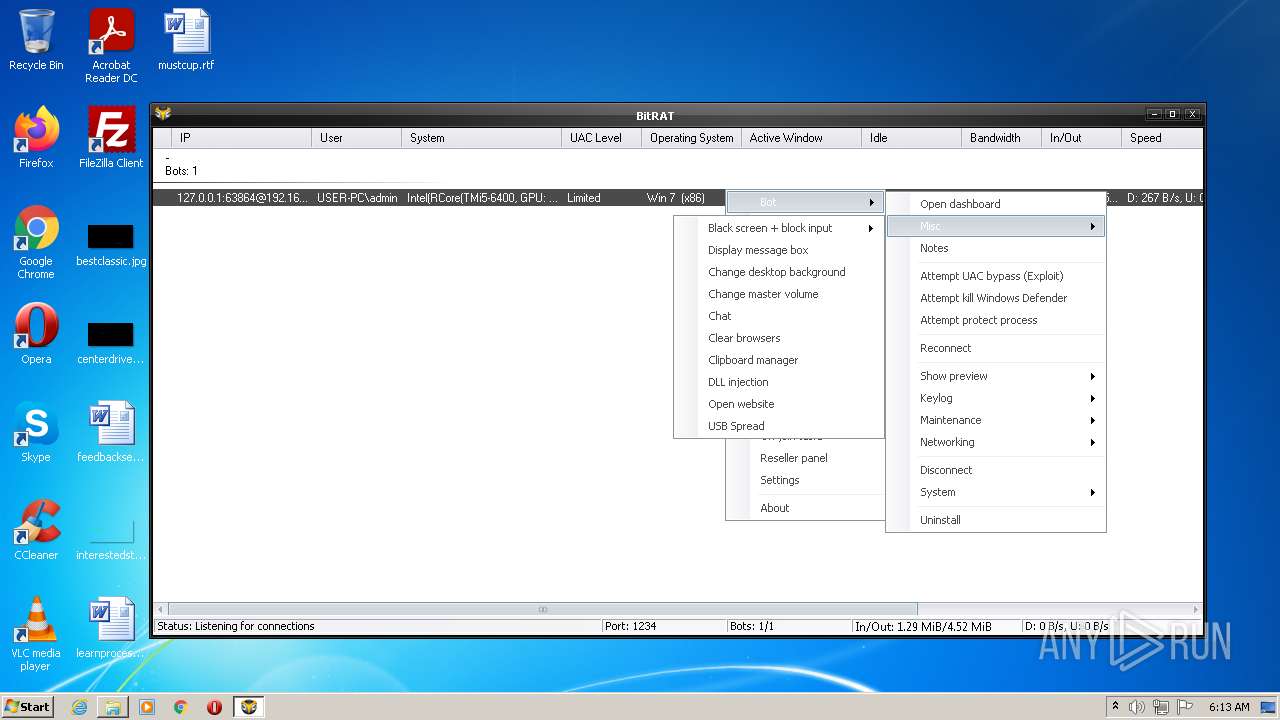Sort by UAC Level column header
The height and width of the screenshot is (720, 1280).
click(601, 138)
